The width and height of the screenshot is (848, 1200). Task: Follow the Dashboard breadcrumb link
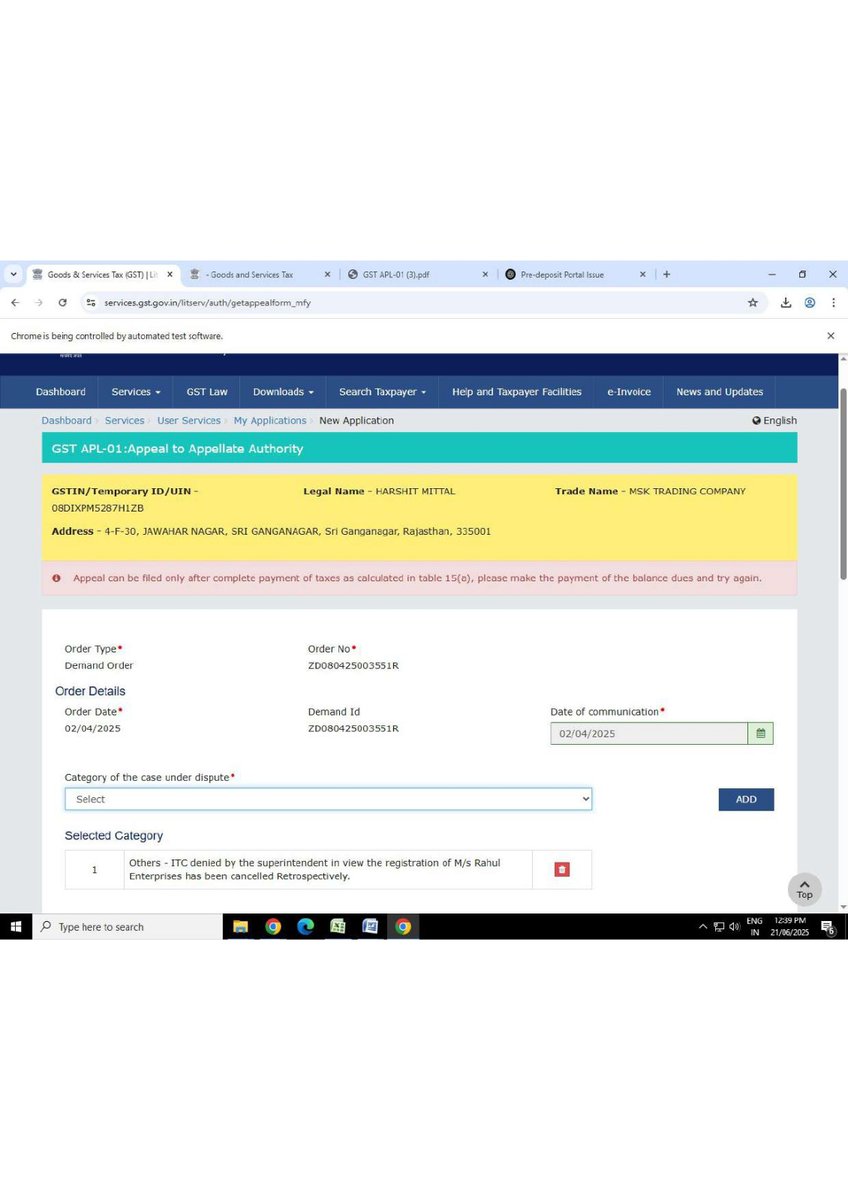point(66,421)
